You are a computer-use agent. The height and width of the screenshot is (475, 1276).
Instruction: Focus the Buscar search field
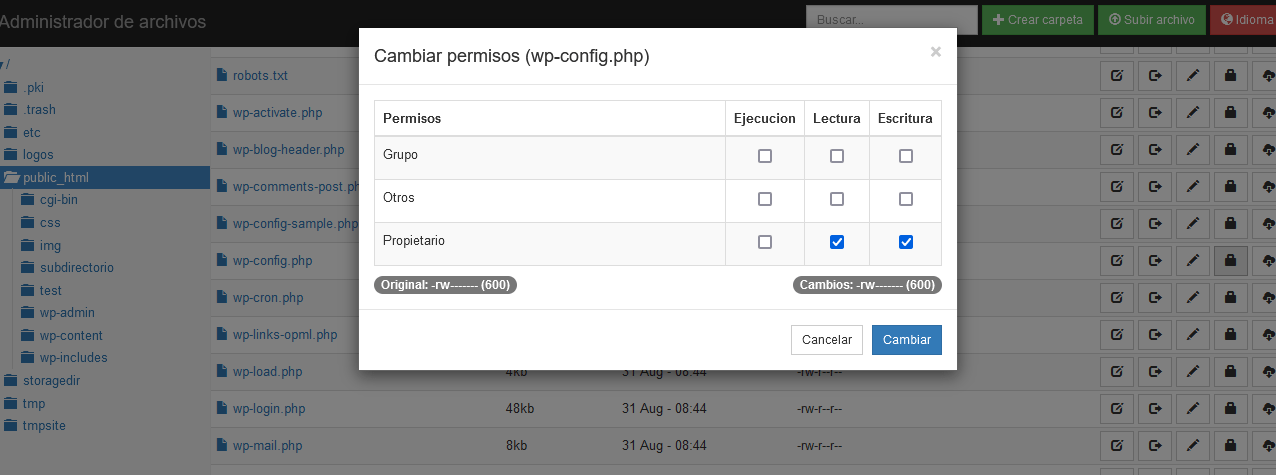pyautogui.click(x=891, y=19)
